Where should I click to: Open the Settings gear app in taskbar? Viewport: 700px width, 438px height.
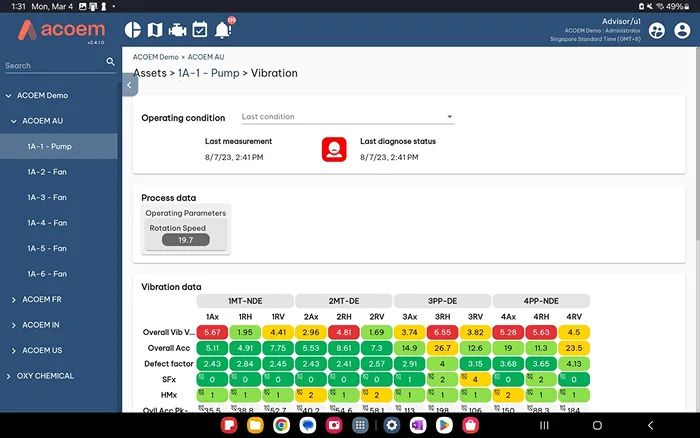[x=392, y=425]
